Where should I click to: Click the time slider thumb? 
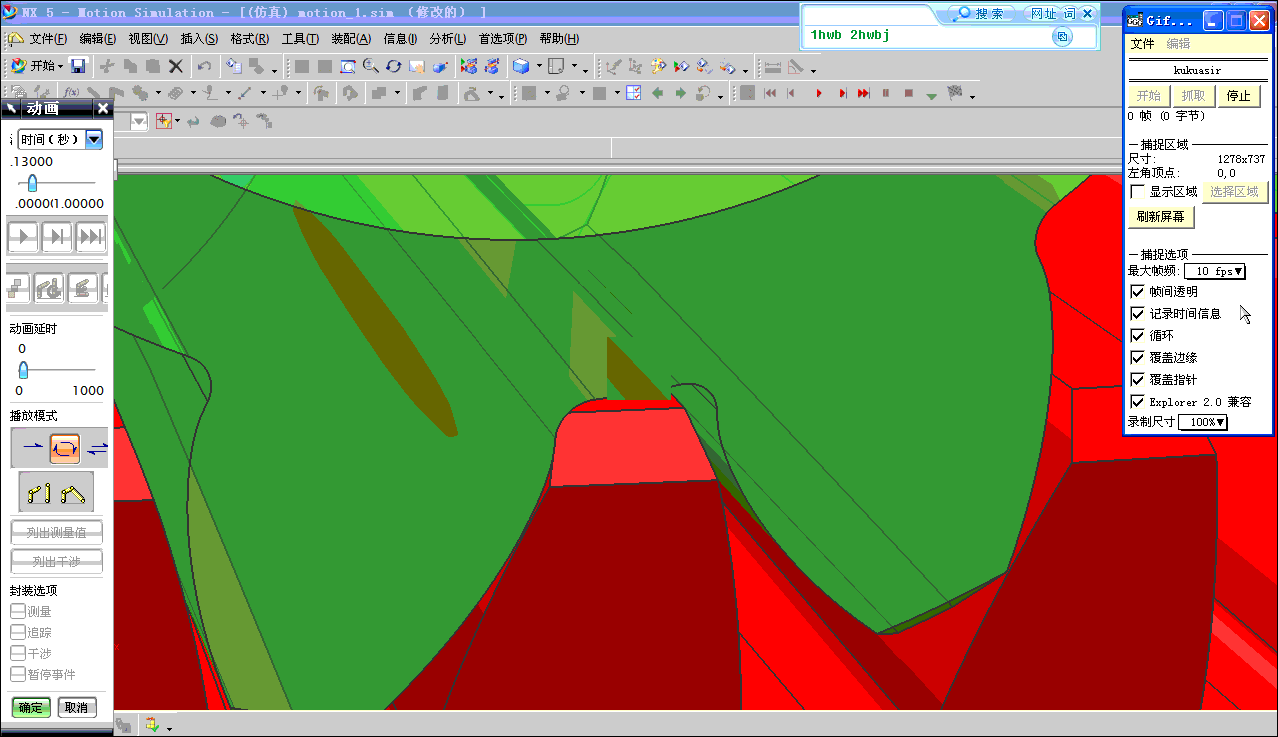(x=33, y=183)
